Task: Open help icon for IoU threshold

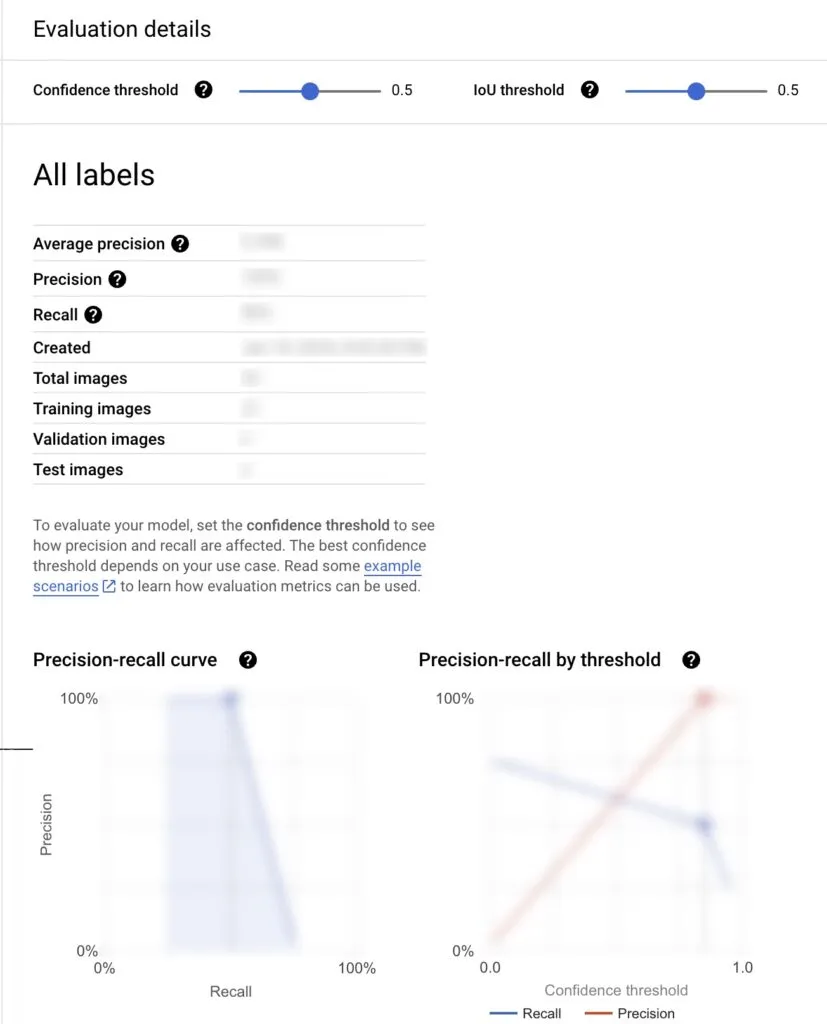Action: coord(589,89)
